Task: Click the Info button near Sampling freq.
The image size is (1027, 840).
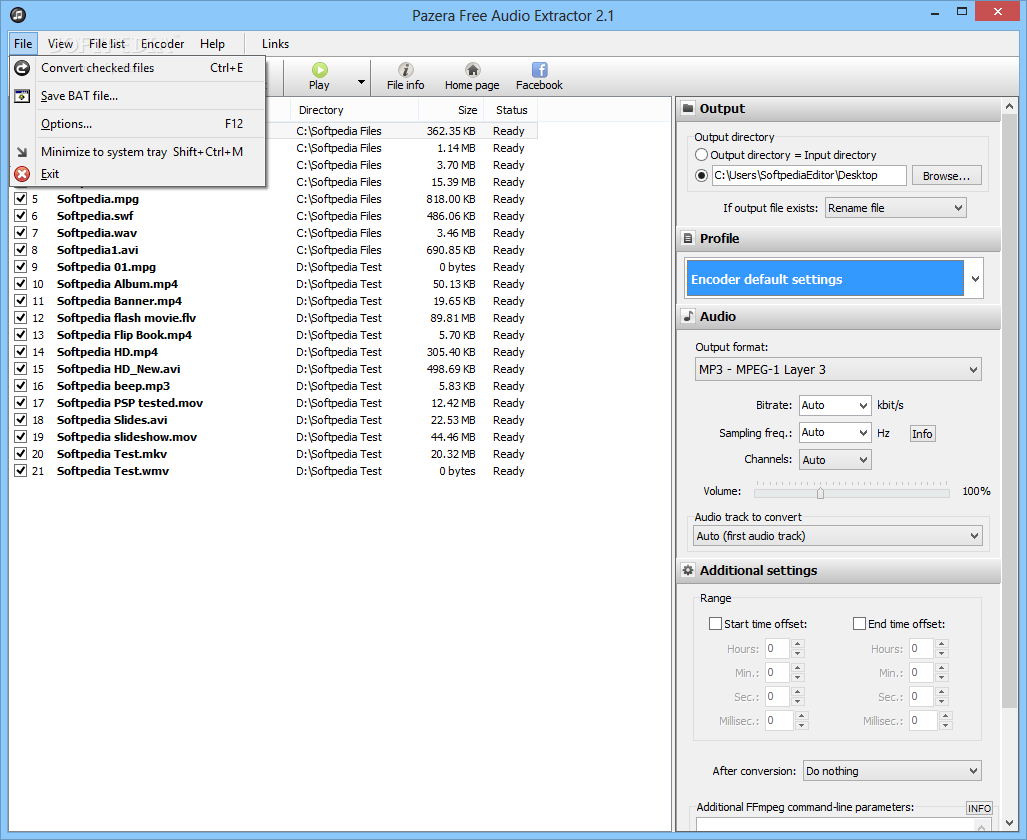Action: coord(922,434)
